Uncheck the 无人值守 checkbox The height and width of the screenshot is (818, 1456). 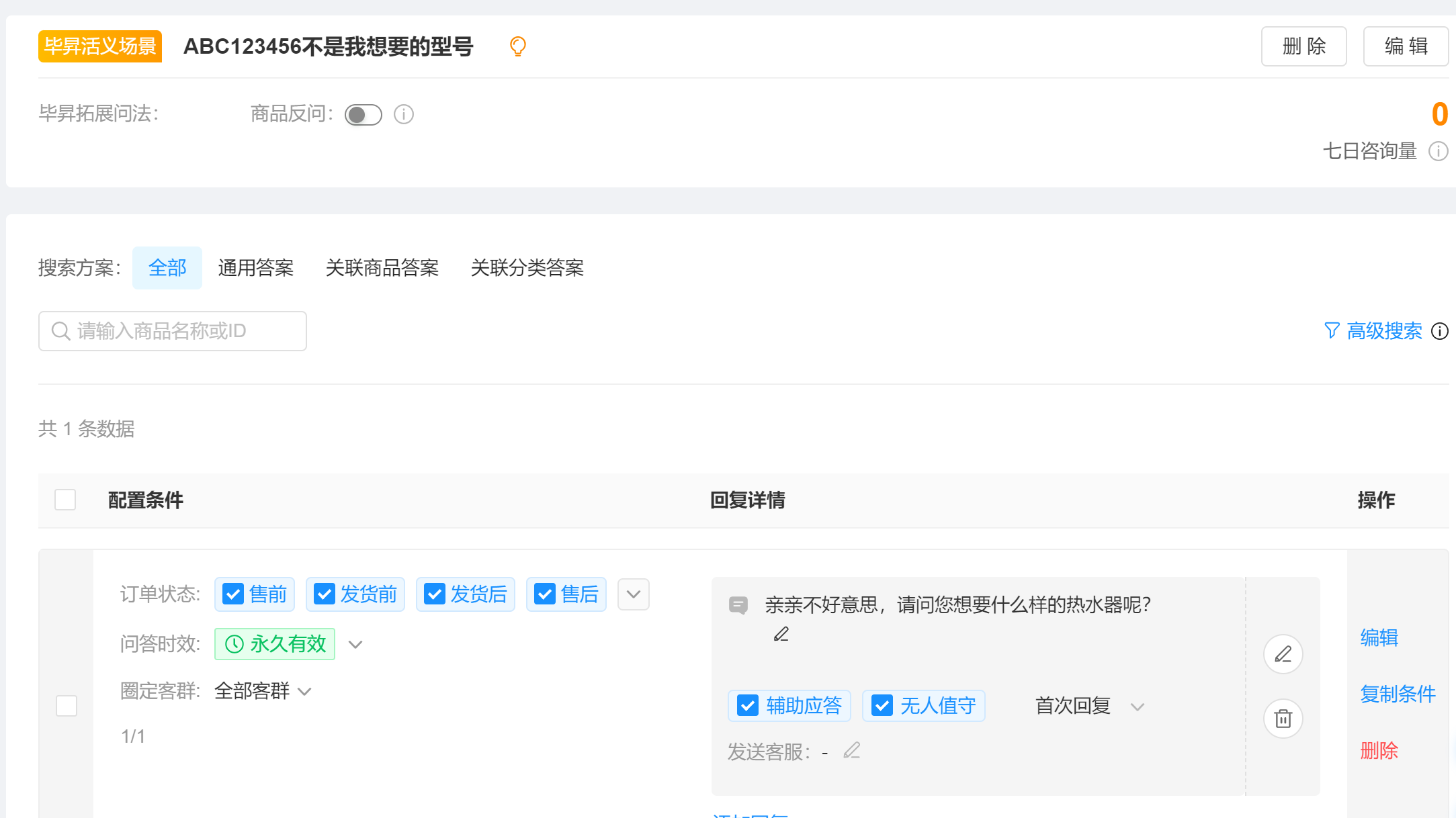click(x=882, y=706)
